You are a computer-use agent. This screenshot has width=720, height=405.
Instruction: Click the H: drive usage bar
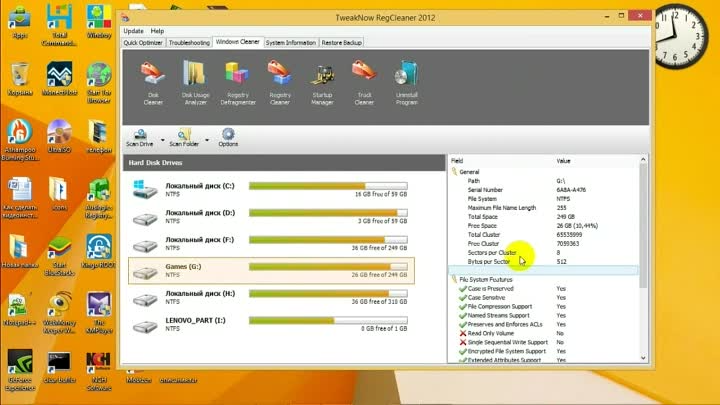click(328, 293)
